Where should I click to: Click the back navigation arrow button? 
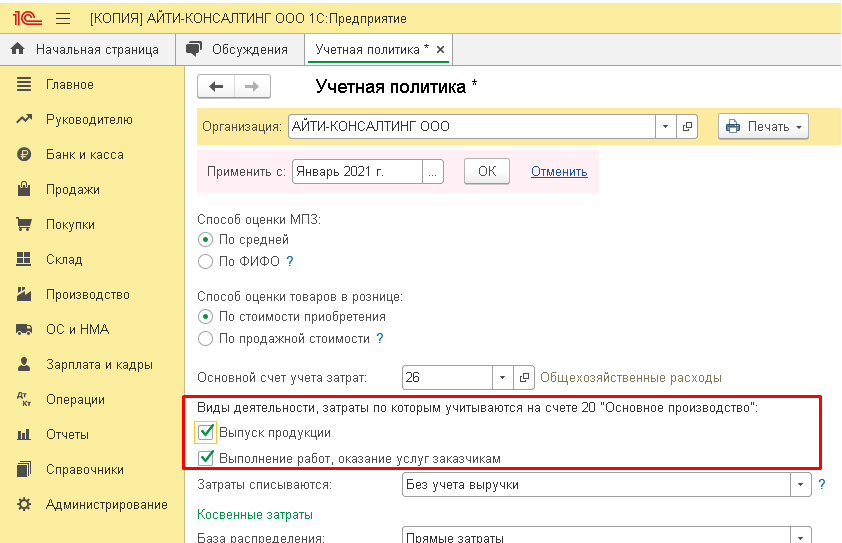(216, 87)
